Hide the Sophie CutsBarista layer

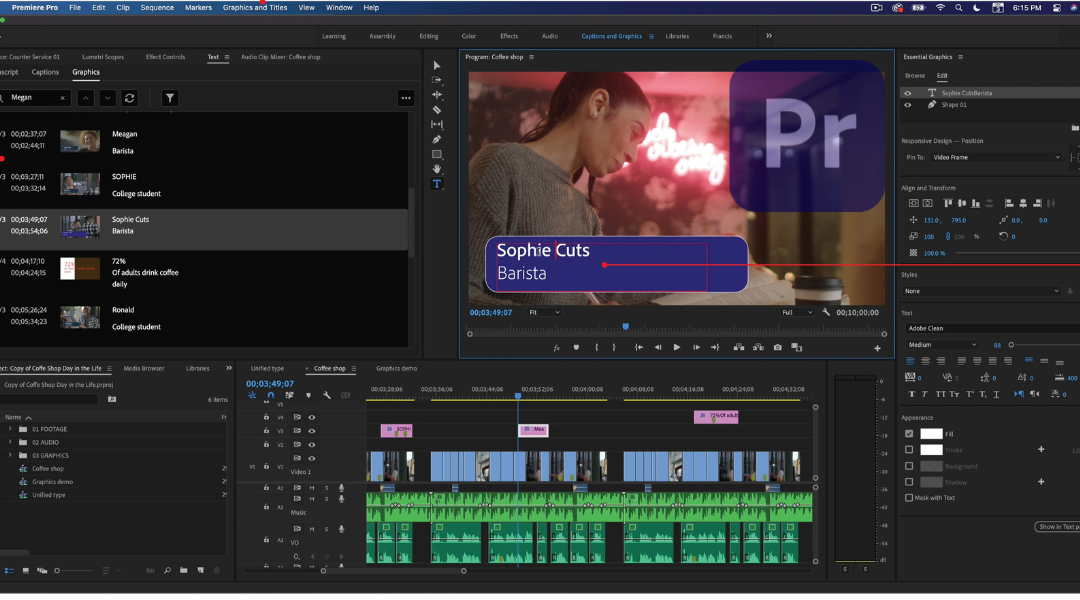point(908,93)
